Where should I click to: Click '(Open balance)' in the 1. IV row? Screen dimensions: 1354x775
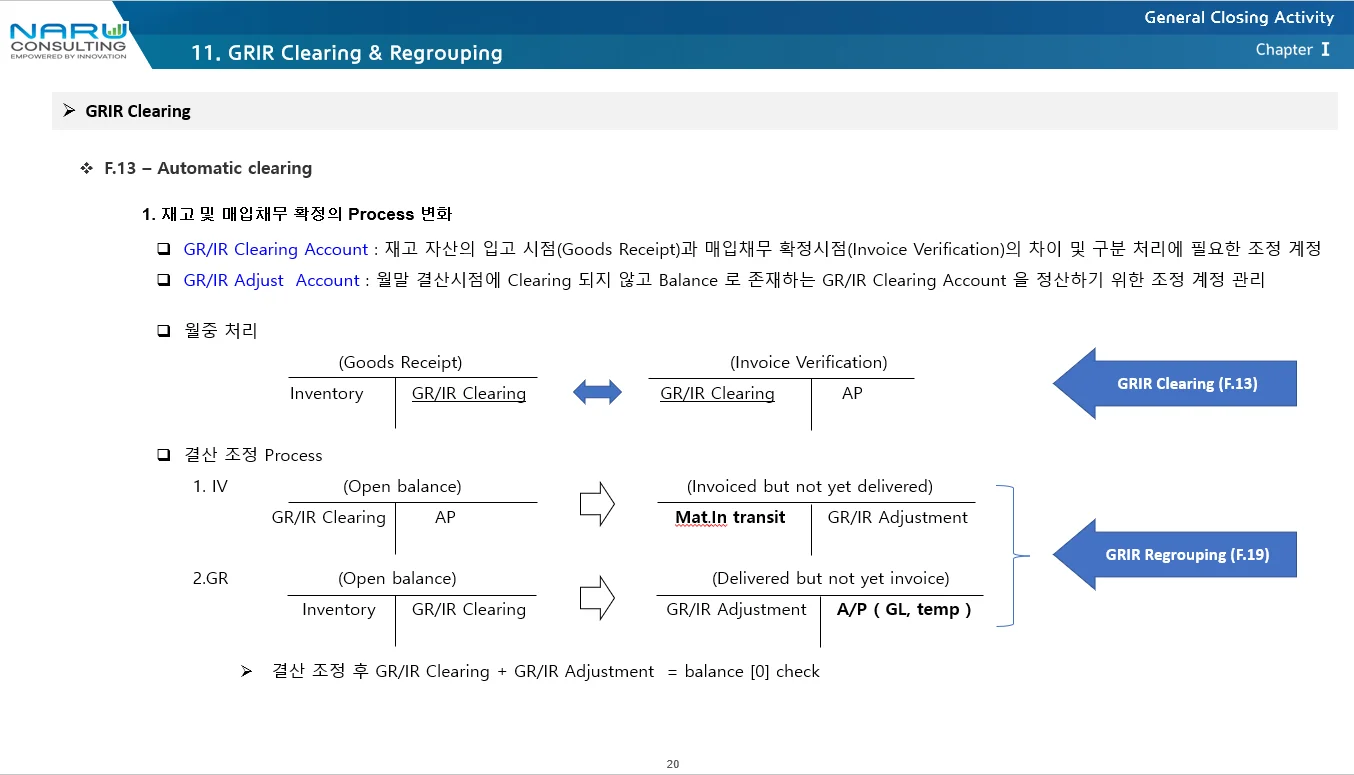tap(403, 486)
